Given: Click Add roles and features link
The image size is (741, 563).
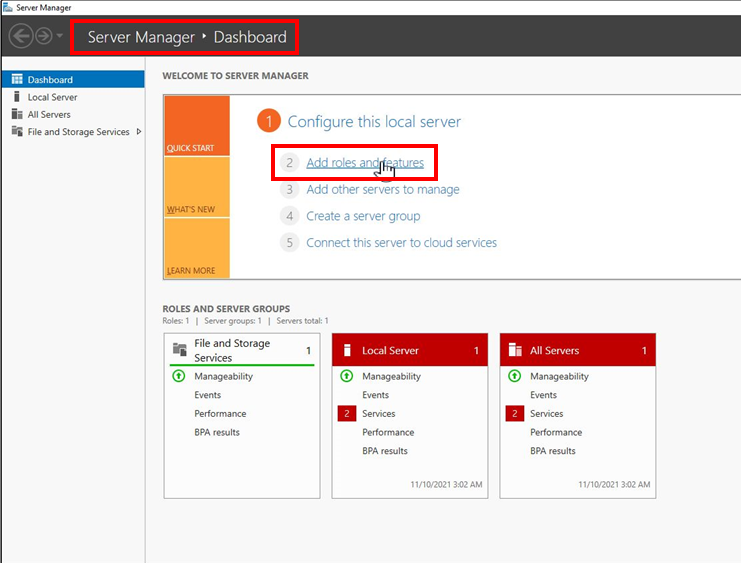Looking at the screenshot, I should tap(365, 163).
